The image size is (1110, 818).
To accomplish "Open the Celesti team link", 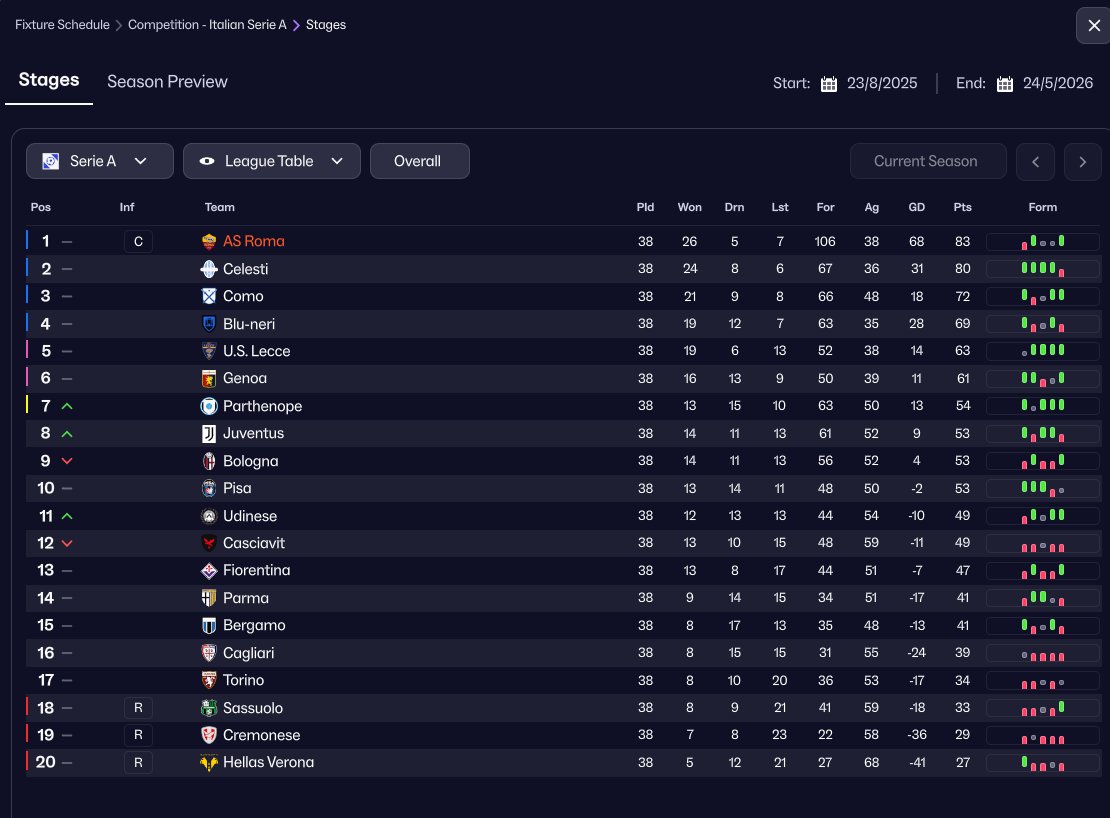I will (x=245, y=269).
